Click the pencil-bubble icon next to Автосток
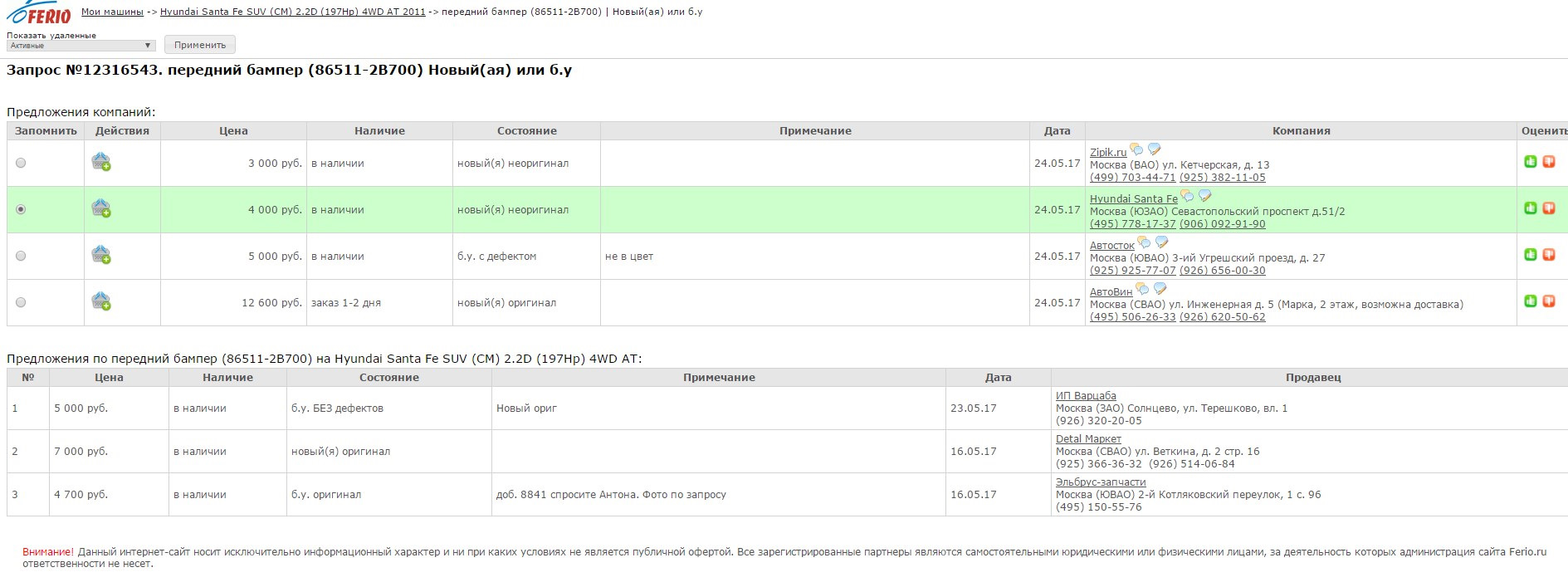The height and width of the screenshot is (587, 1568). click(1161, 243)
